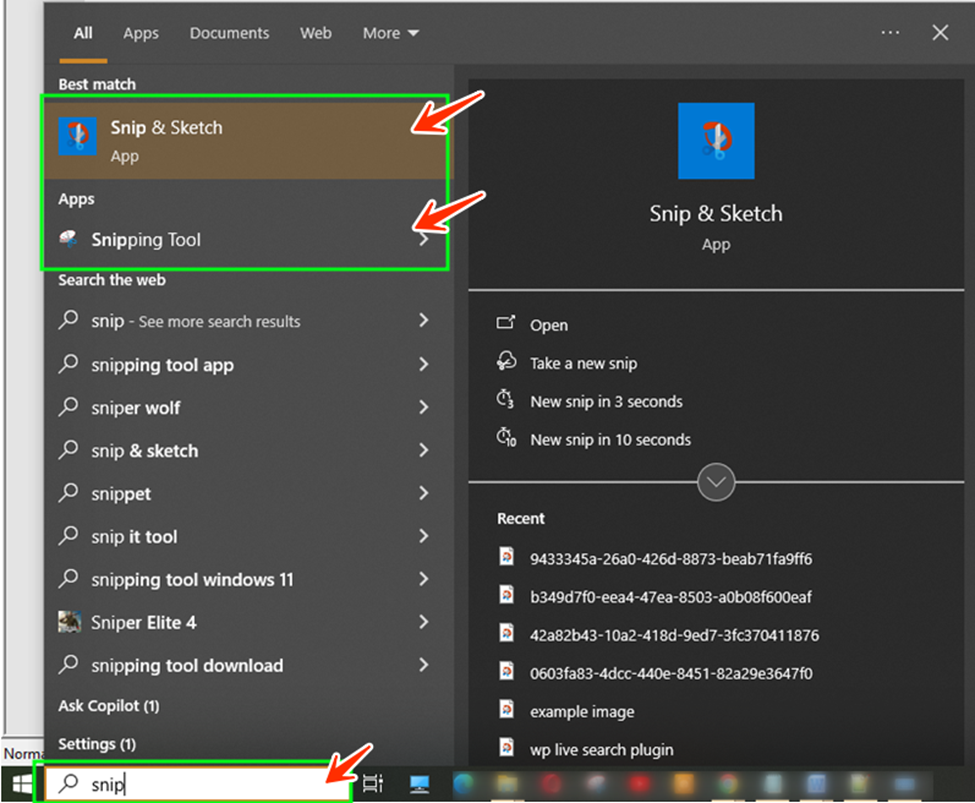Expand the 'snipping tool app' chevron
The image size is (975, 803).
pos(423,364)
